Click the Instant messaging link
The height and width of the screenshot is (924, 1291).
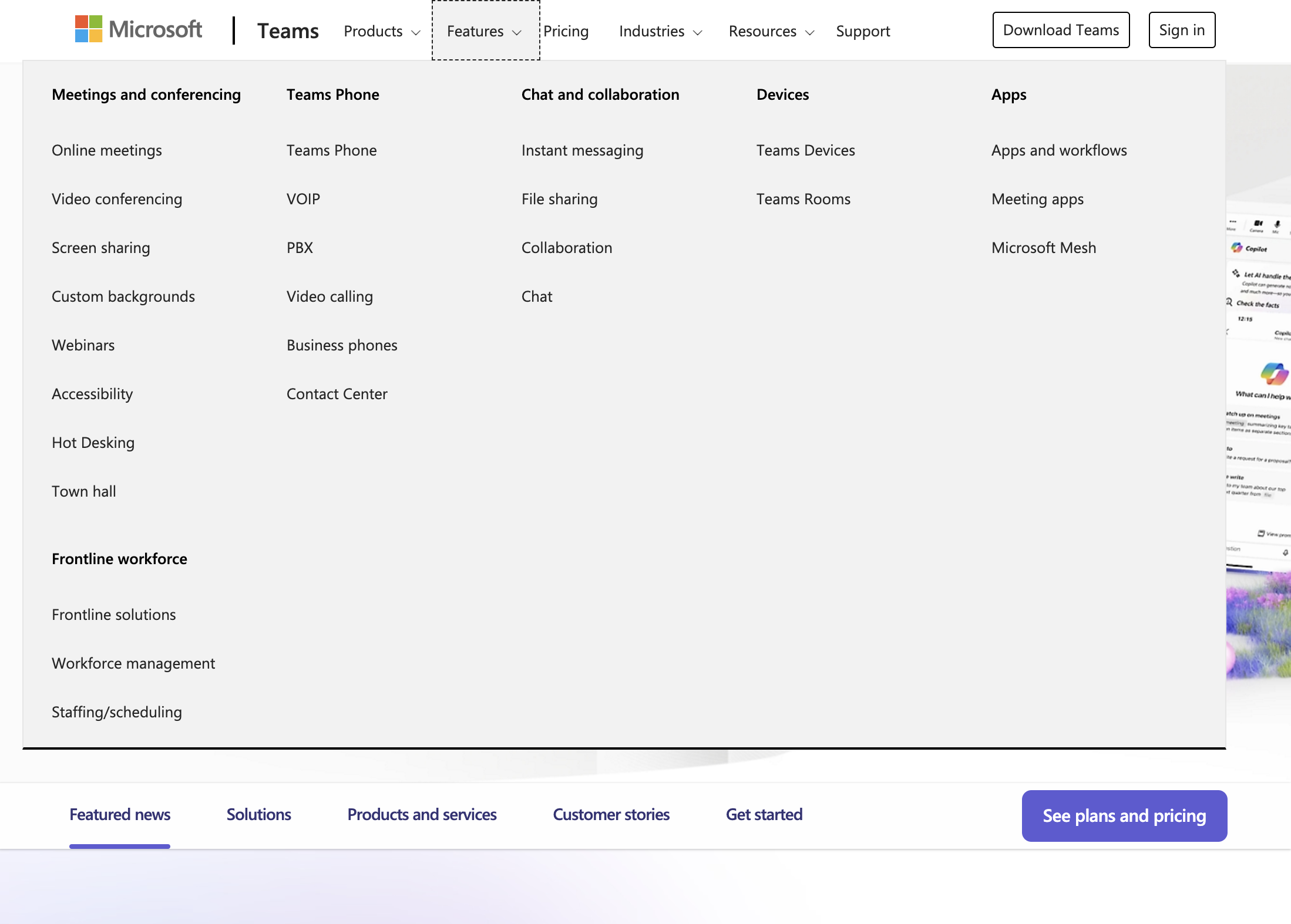582,150
